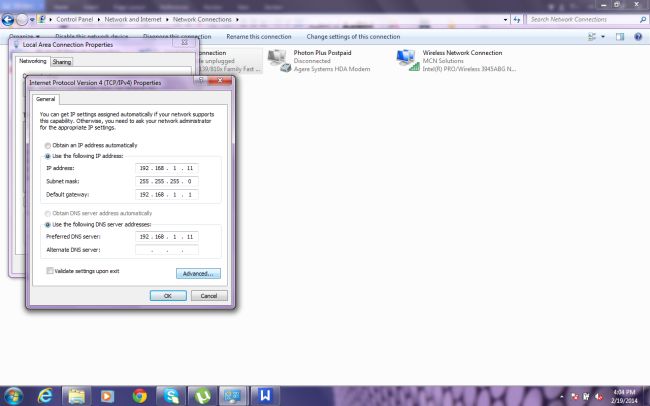Click the help button in IPv4 dialog title bar

(x=201, y=80)
